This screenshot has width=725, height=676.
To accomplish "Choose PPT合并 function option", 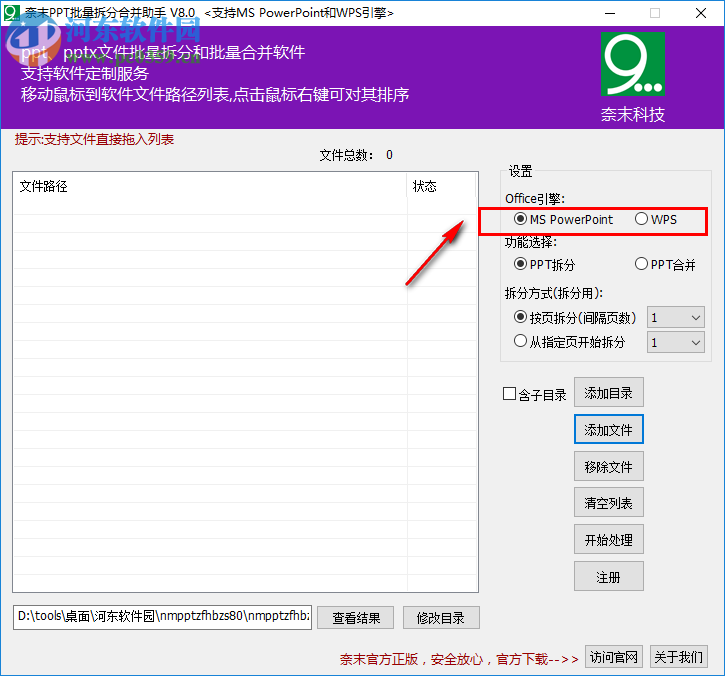I will click(665, 264).
